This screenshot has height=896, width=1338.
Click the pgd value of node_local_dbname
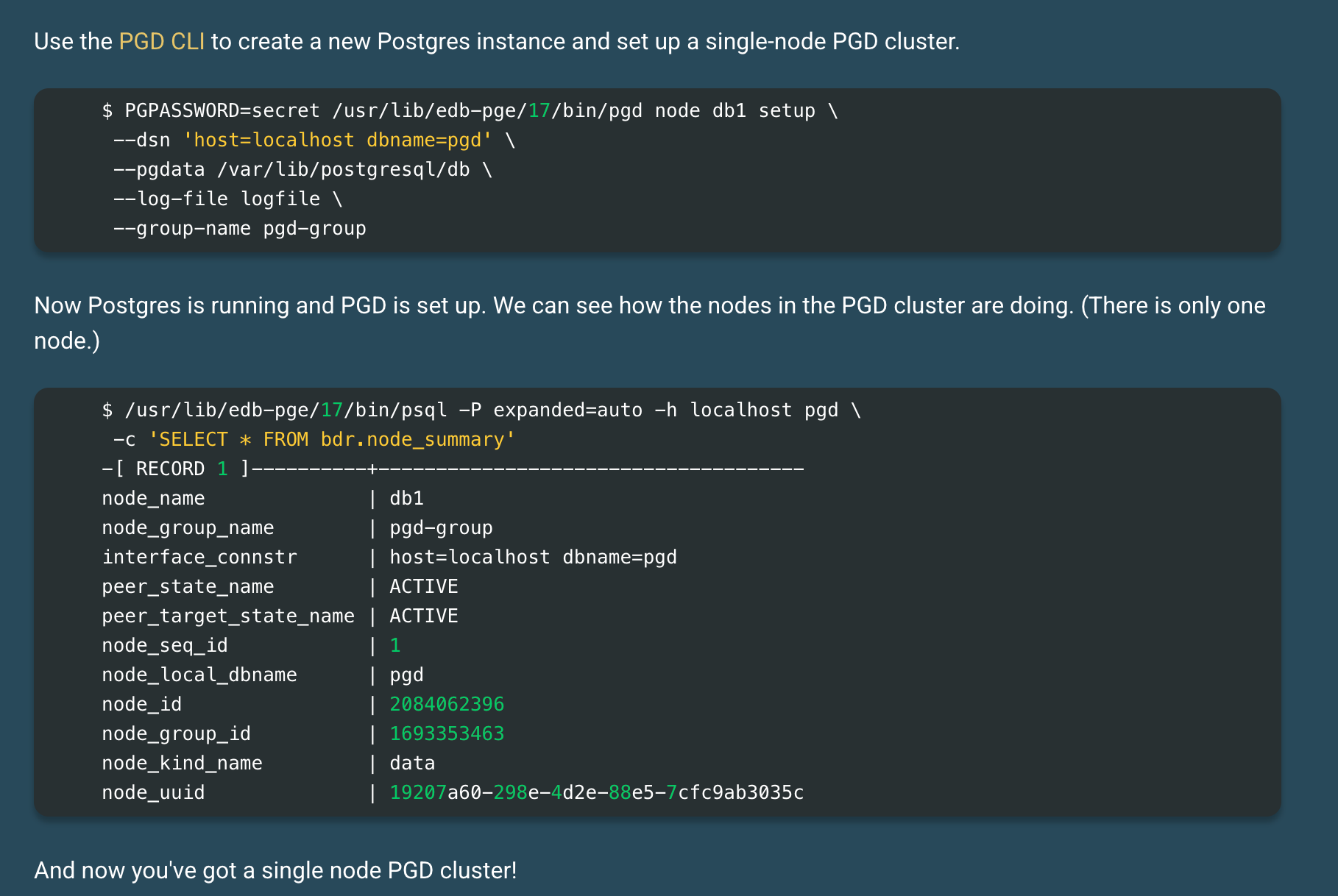[406, 675]
